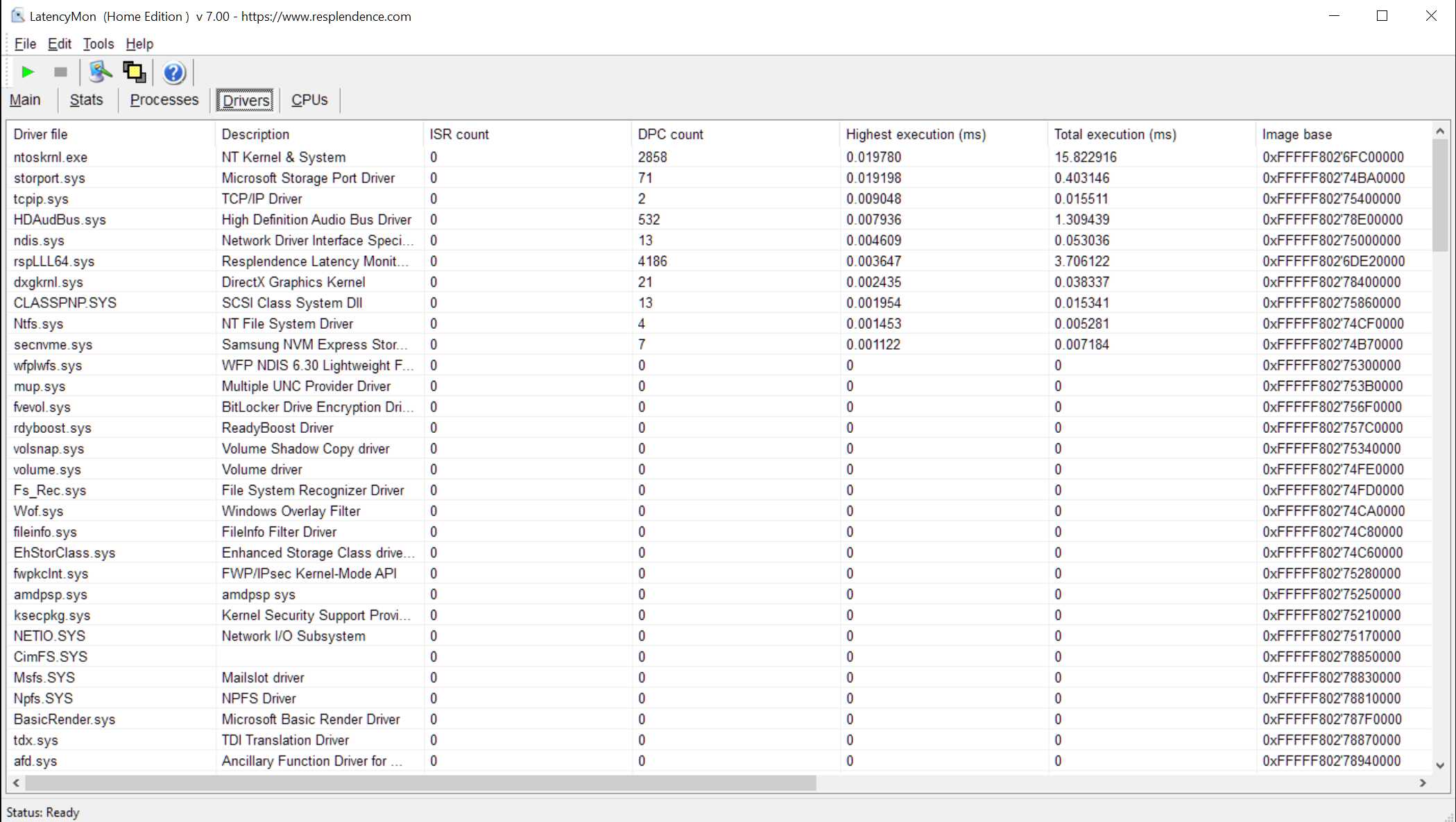Screen dimensions: 1456x822
Task: Select the fvevol.sys driver row
Action: coord(719,407)
